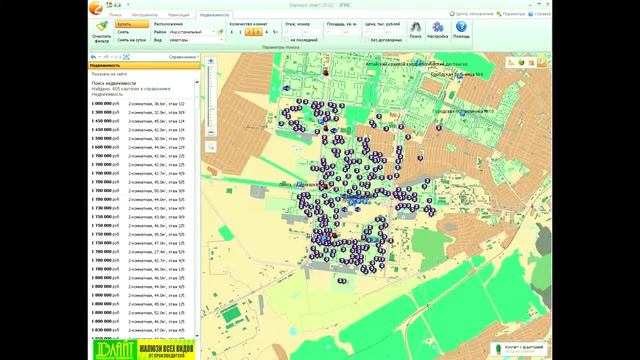Go forward with the grey arrow in the directory panel

tap(106, 57)
